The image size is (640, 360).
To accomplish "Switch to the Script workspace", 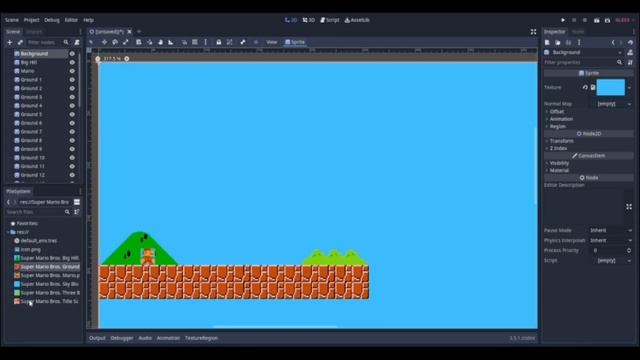I will coord(330,20).
